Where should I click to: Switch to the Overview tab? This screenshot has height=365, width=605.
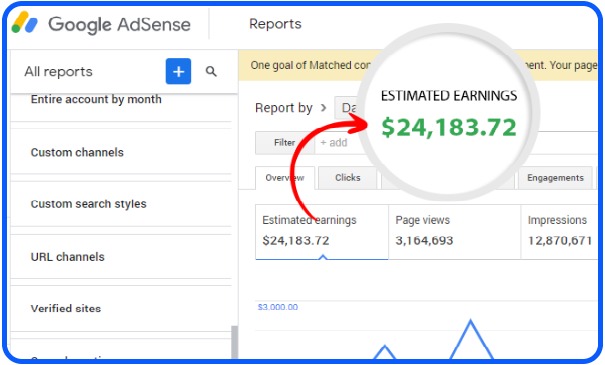(285, 178)
